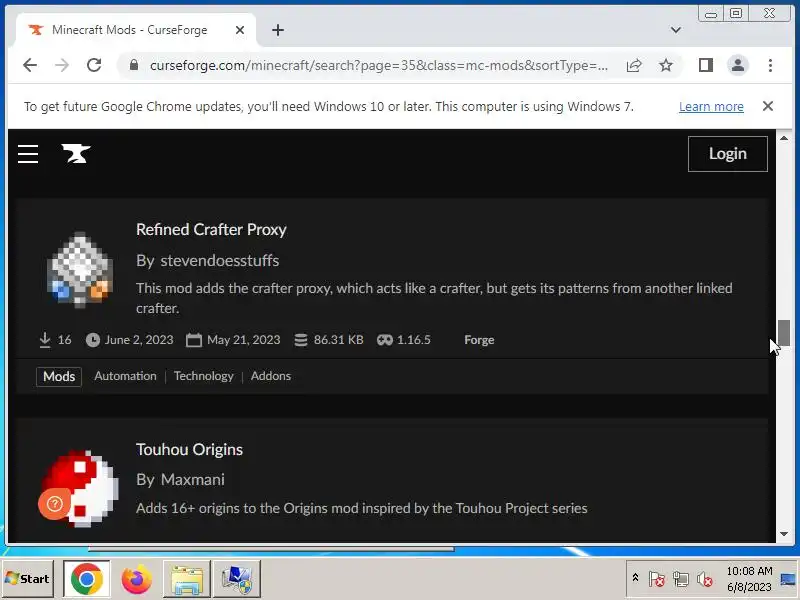Click the Action Center flag icon
The width and height of the screenshot is (800, 600).
[656, 579]
